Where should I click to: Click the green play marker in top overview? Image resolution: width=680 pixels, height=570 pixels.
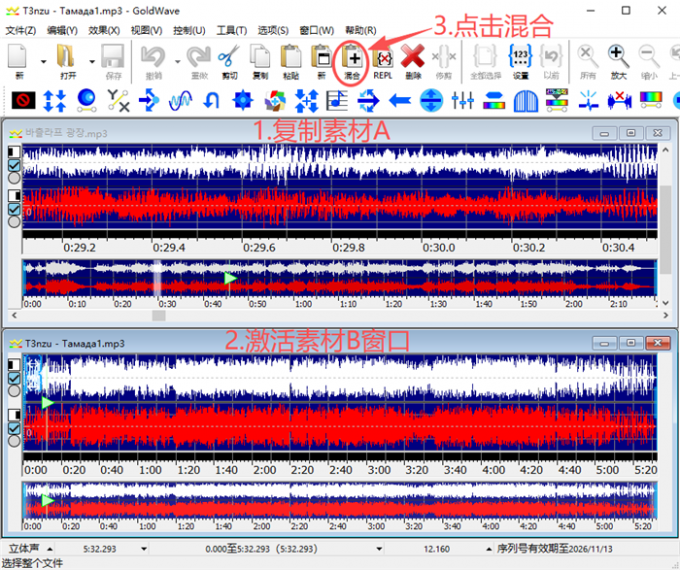[x=231, y=278]
